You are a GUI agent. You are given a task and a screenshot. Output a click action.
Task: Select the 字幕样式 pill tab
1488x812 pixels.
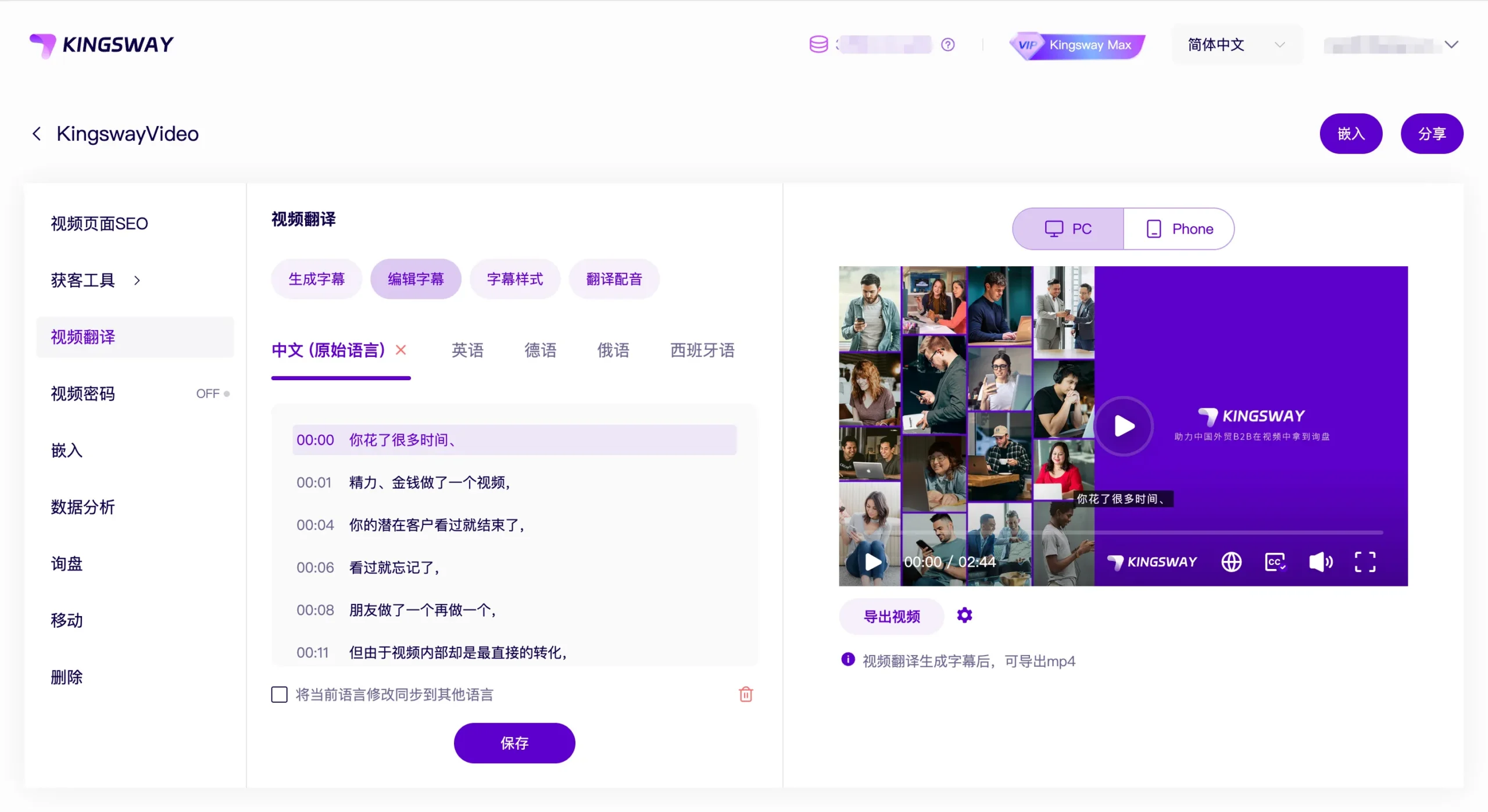pyautogui.click(x=515, y=279)
